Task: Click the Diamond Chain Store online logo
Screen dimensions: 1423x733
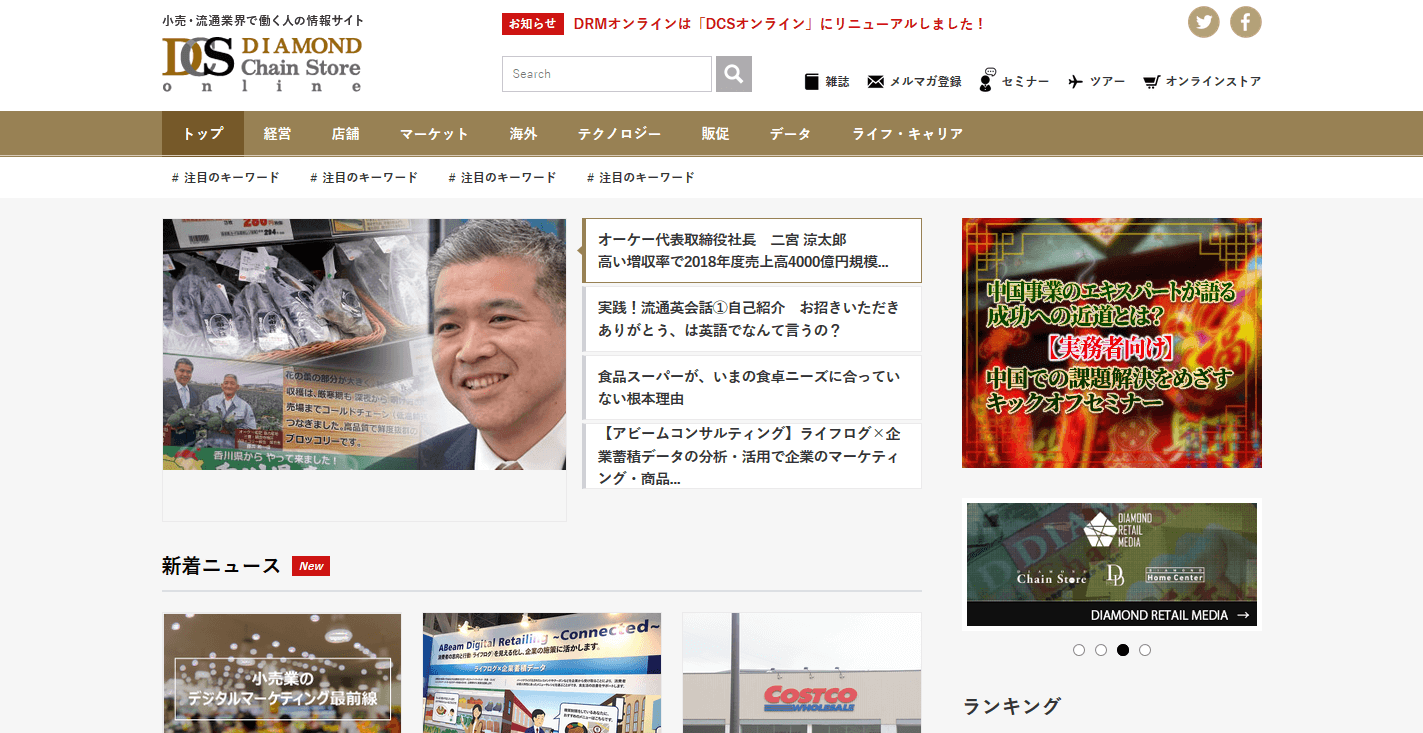Action: [x=262, y=64]
